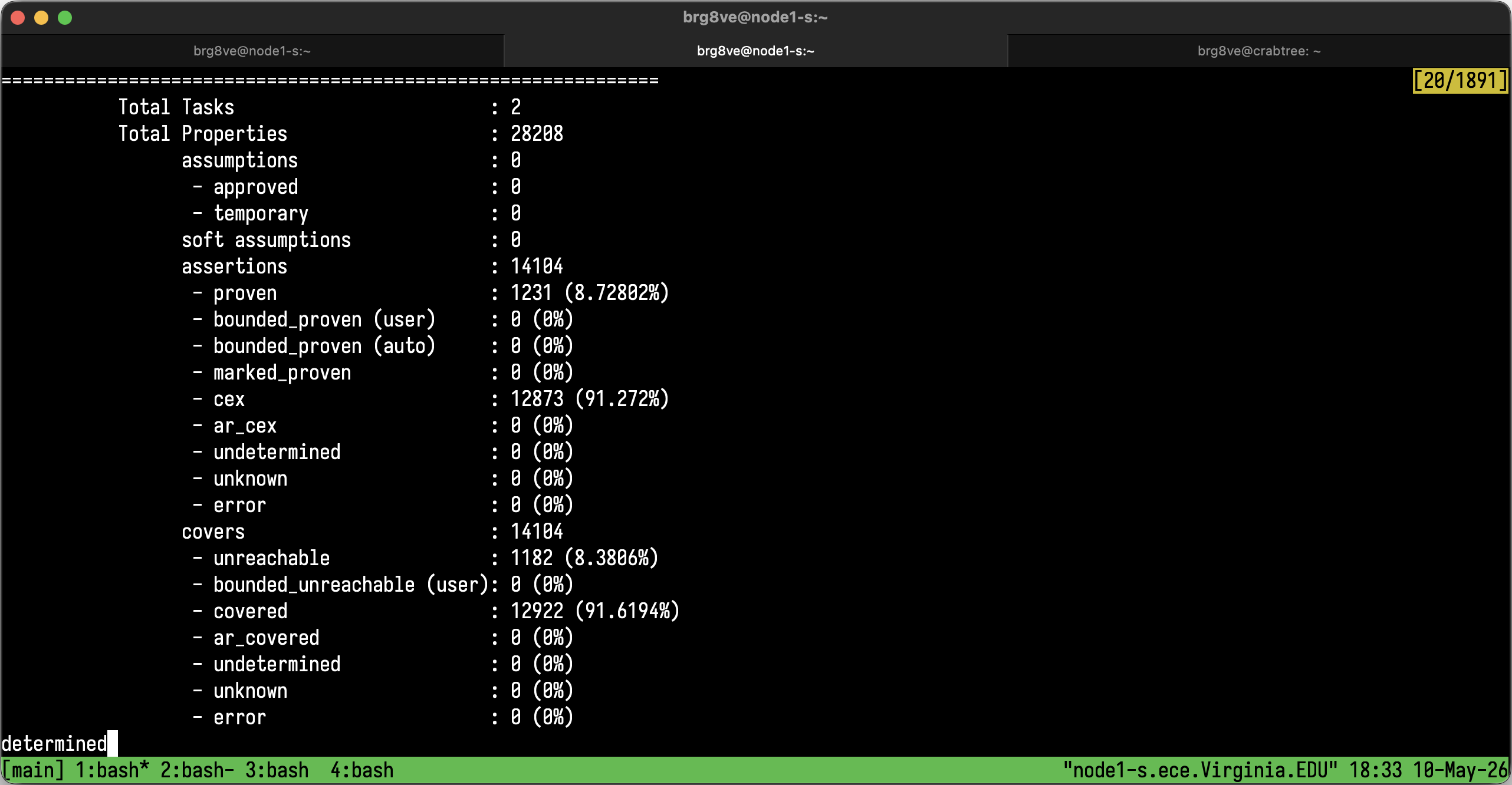Image resolution: width=1512 pixels, height=785 pixels.
Task: Click the node1-s.ece.Virginia.EDU hostname in status bar
Action: pyautogui.click(x=1200, y=770)
